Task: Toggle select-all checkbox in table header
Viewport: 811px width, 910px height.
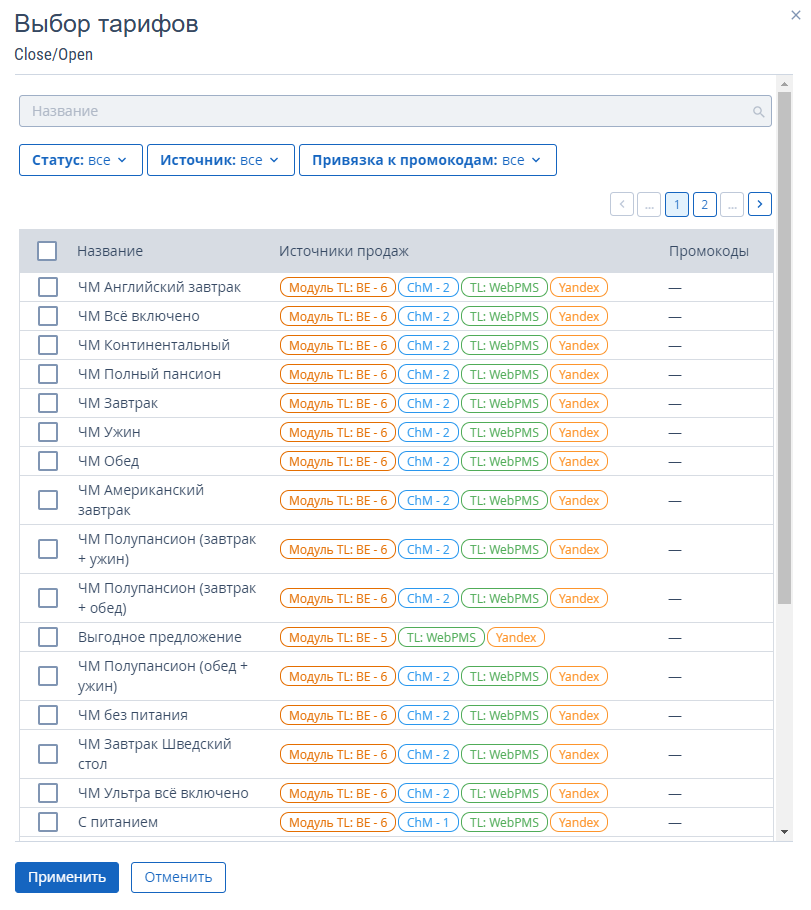Action: (x=47, y=251)
